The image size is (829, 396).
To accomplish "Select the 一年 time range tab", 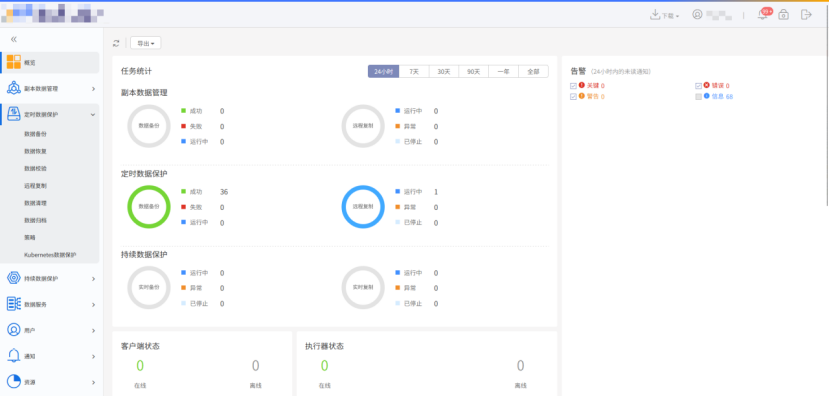I will pos(503,71).
